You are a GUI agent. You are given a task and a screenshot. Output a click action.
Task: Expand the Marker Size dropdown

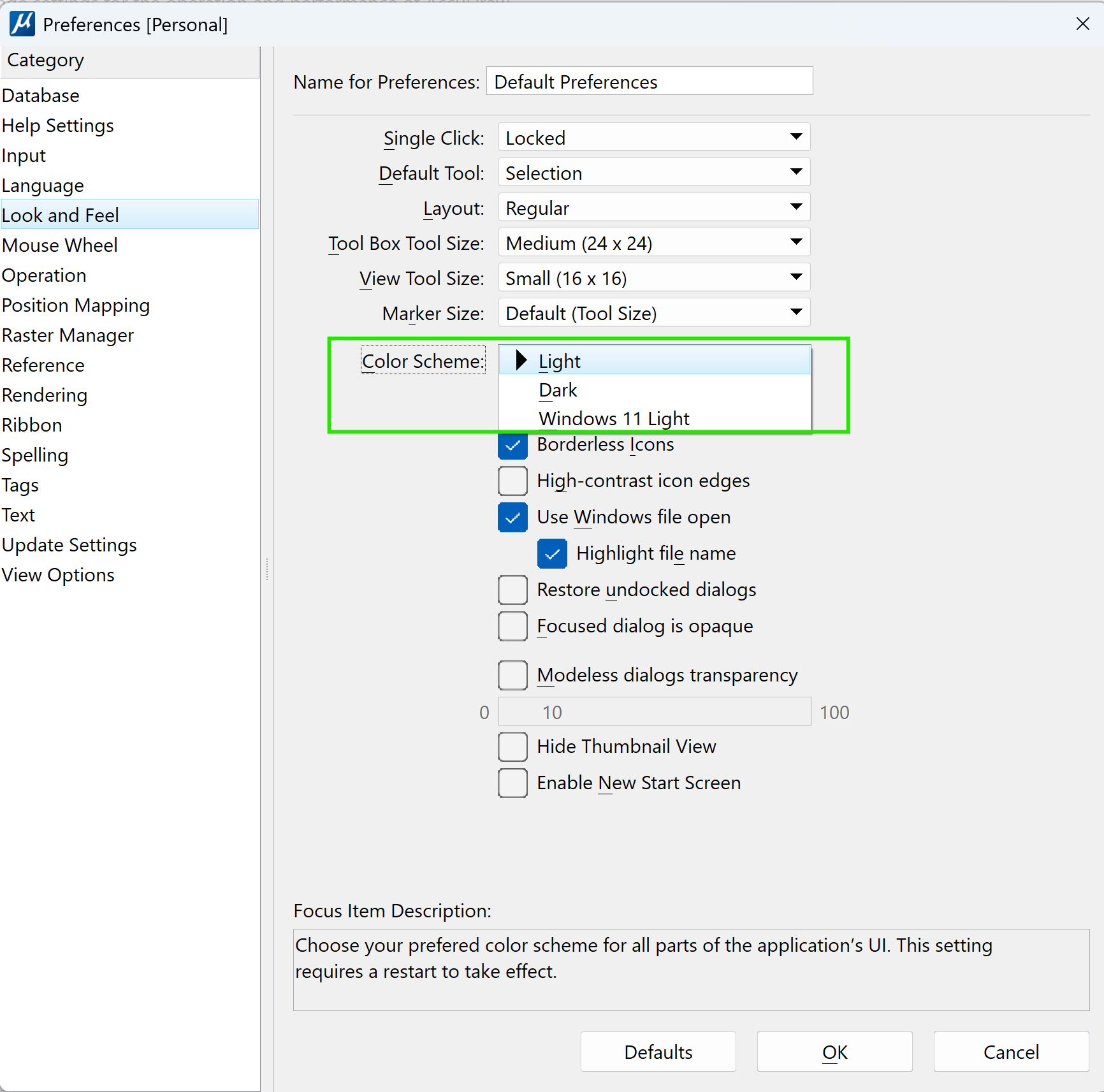tap(654, 312)
